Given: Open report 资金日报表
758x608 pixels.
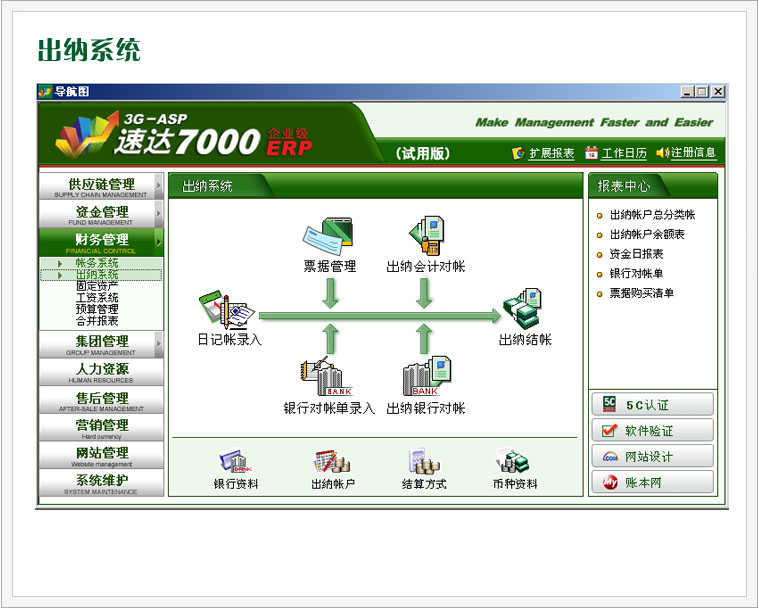Looking at the screenshot, I should tap(636, 254).
